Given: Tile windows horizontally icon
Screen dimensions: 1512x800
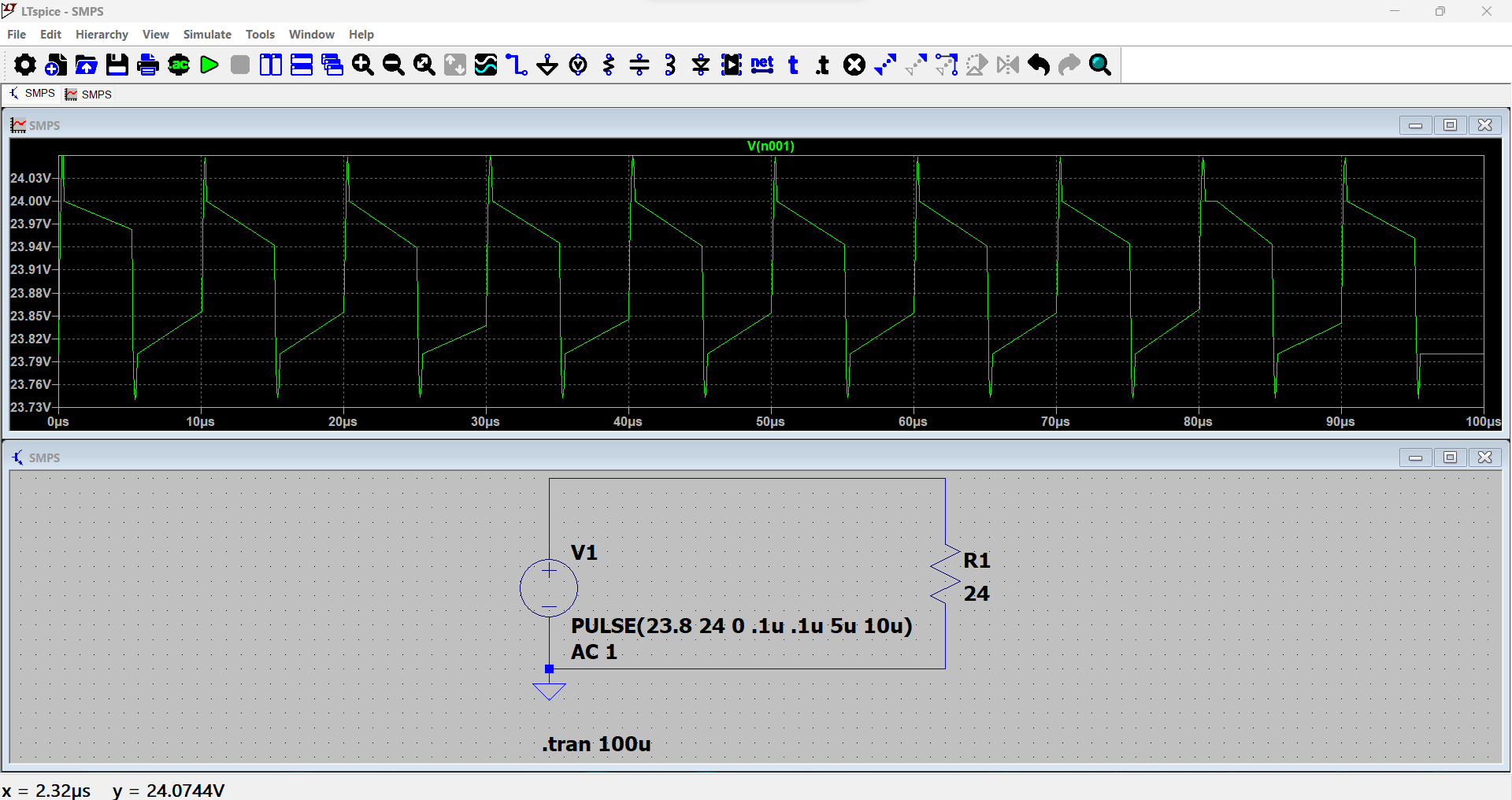Looking at the screenshot, I should (x=302, y=65).
